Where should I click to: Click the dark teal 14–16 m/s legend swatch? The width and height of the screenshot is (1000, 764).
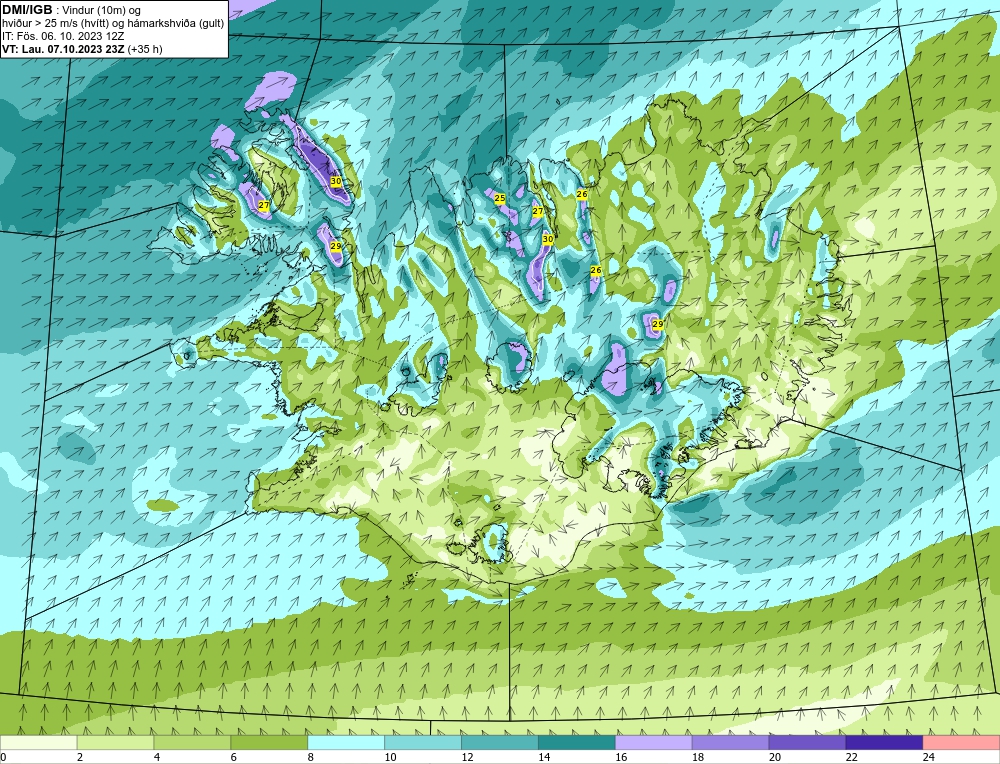577,742
